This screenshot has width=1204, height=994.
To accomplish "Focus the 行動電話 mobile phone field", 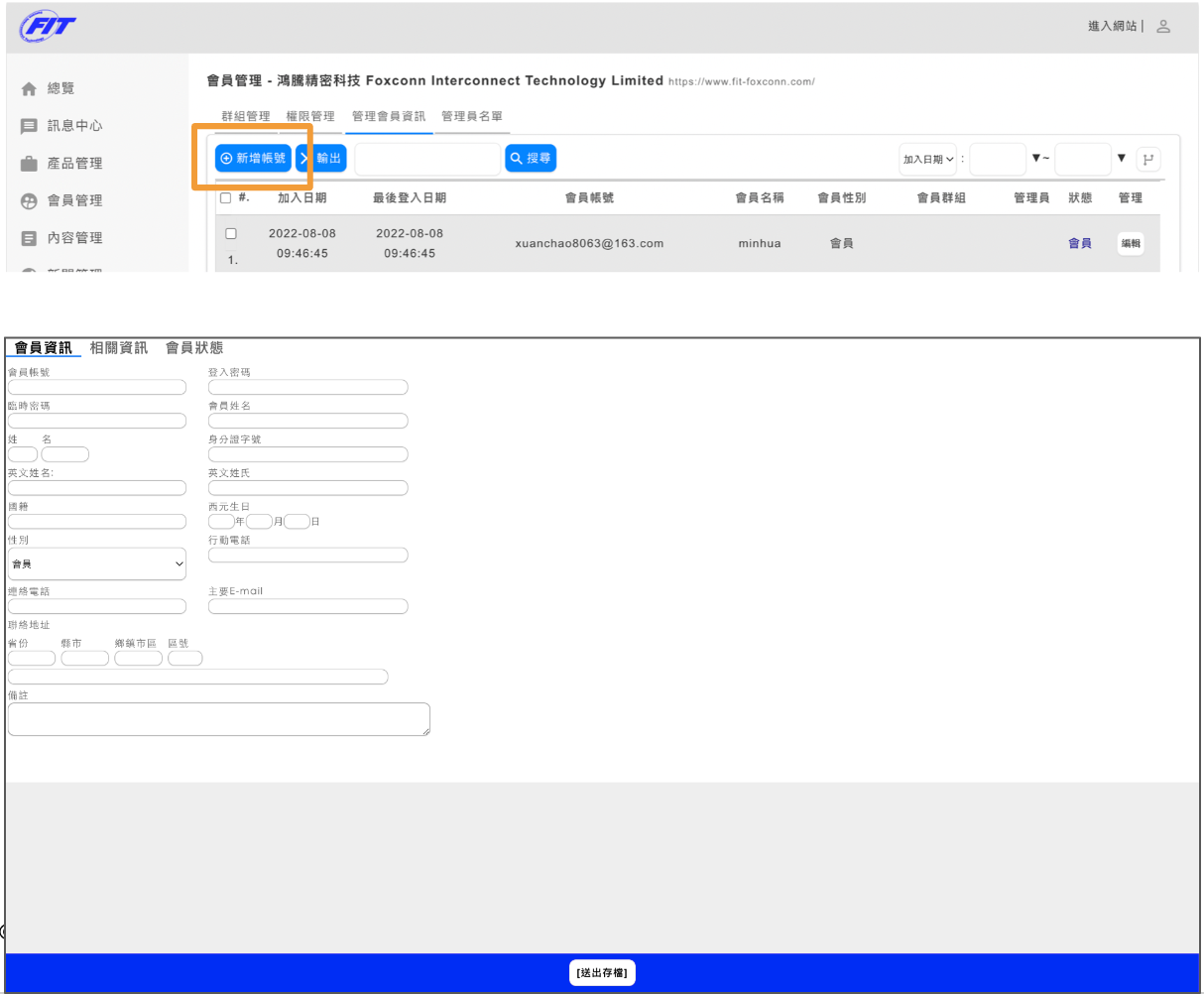I will pyautogui.click(x=308, y=556).
